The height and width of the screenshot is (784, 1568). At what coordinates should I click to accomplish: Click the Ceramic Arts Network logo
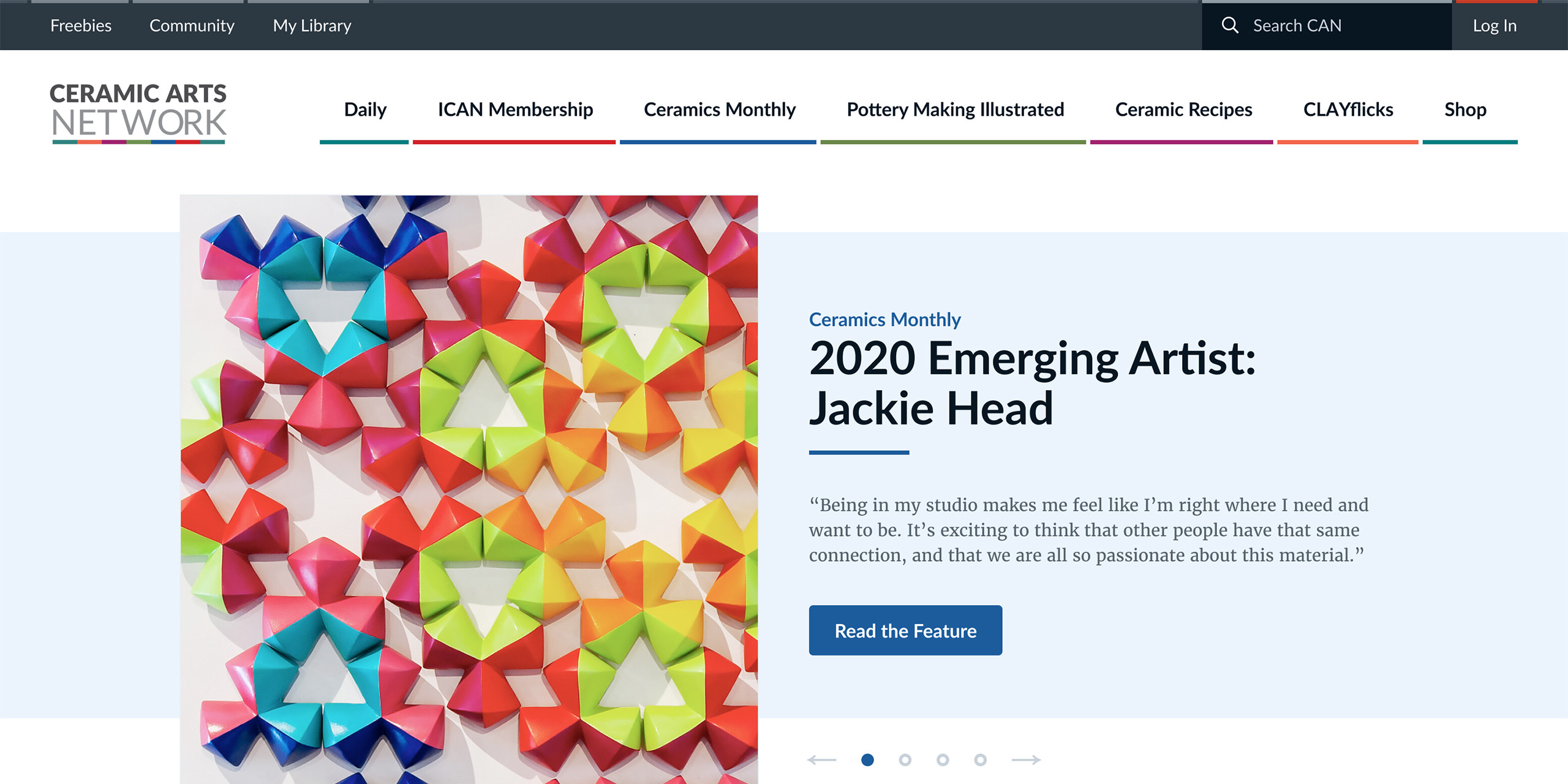pos(138,113)
